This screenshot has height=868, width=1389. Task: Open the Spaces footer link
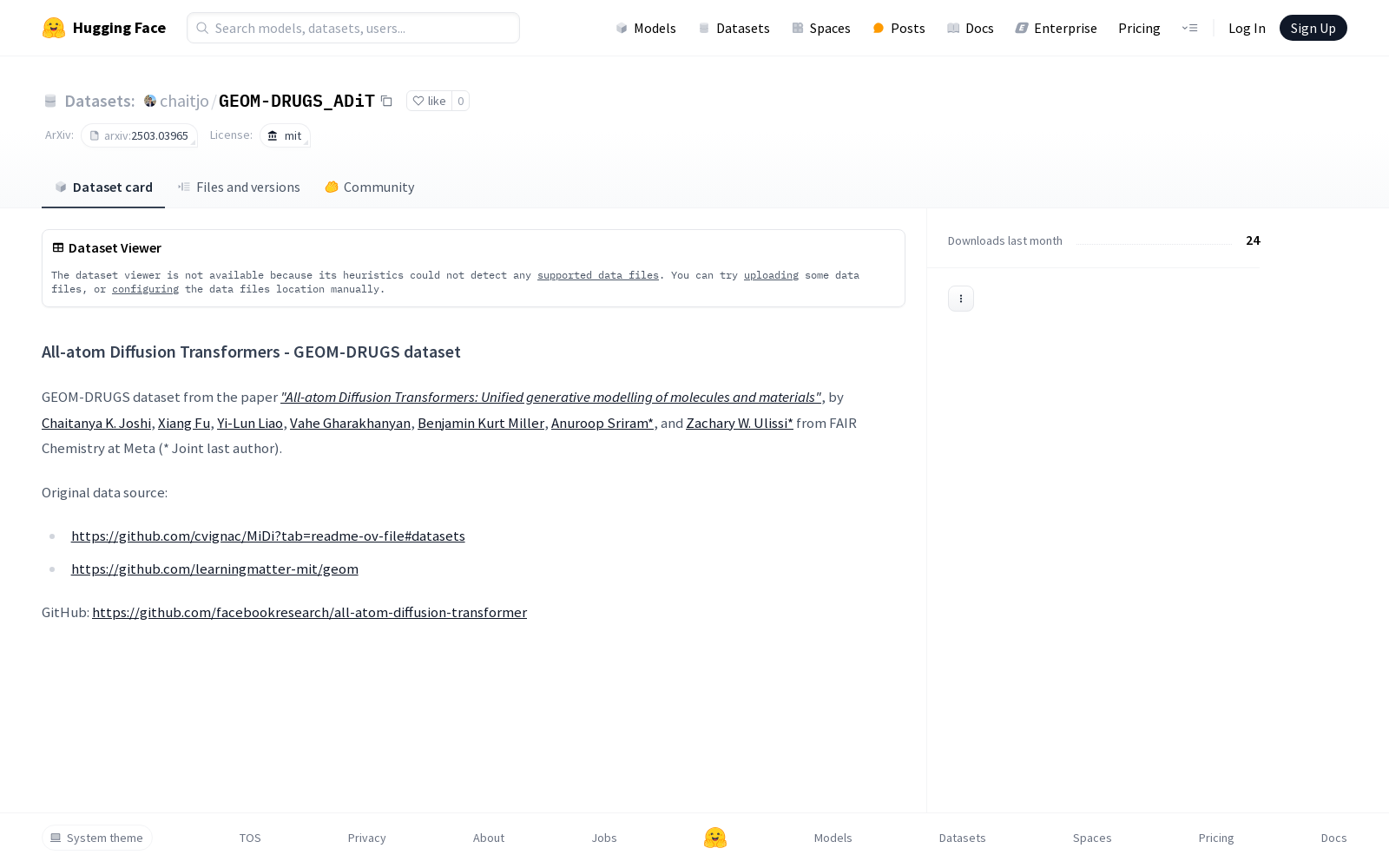coord(1092,838)
